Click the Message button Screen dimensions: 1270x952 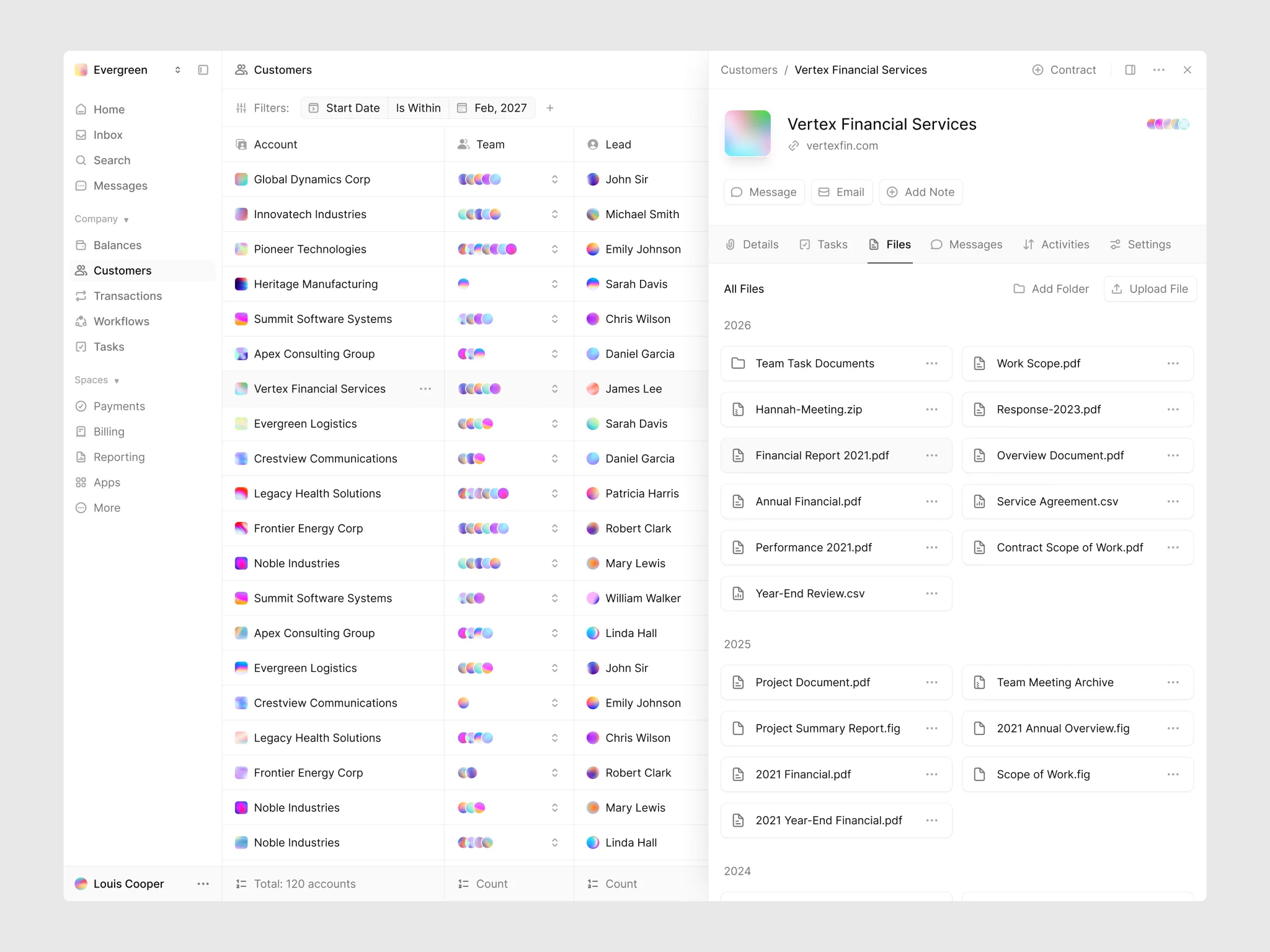pyautogui.click(x=764, y=192)
